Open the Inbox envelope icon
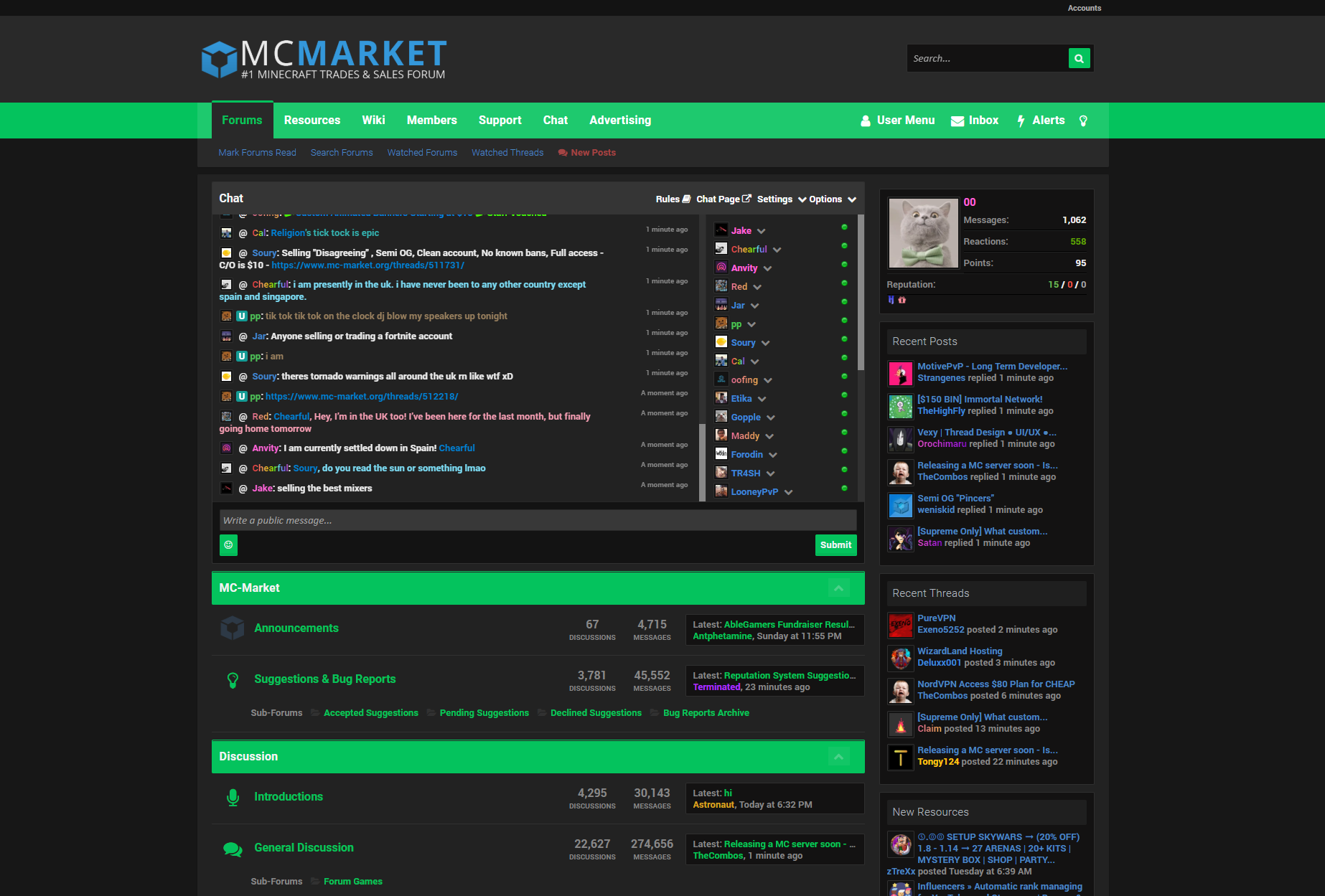 [958, 121]
